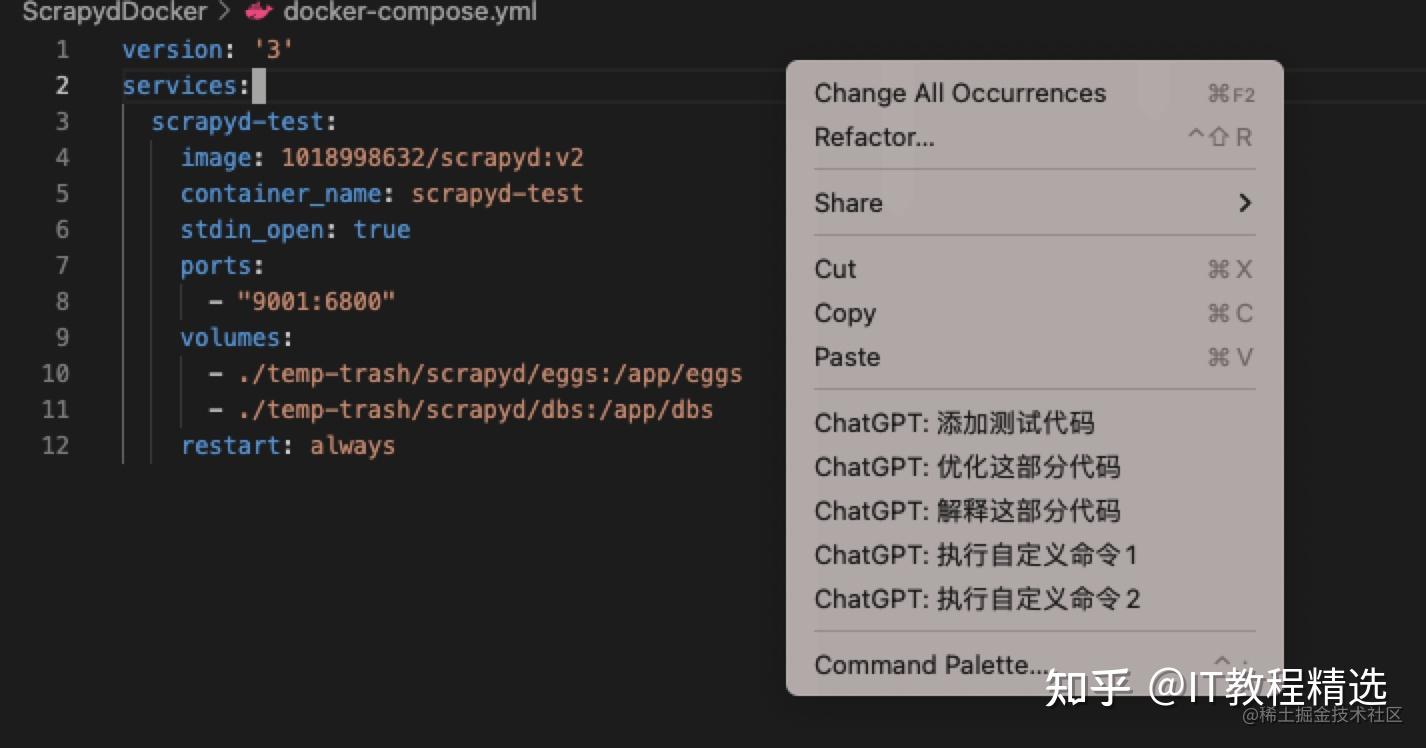
Task: Run ChatGPT: 解释这部分代码 command
Action: coord(1034,511)
